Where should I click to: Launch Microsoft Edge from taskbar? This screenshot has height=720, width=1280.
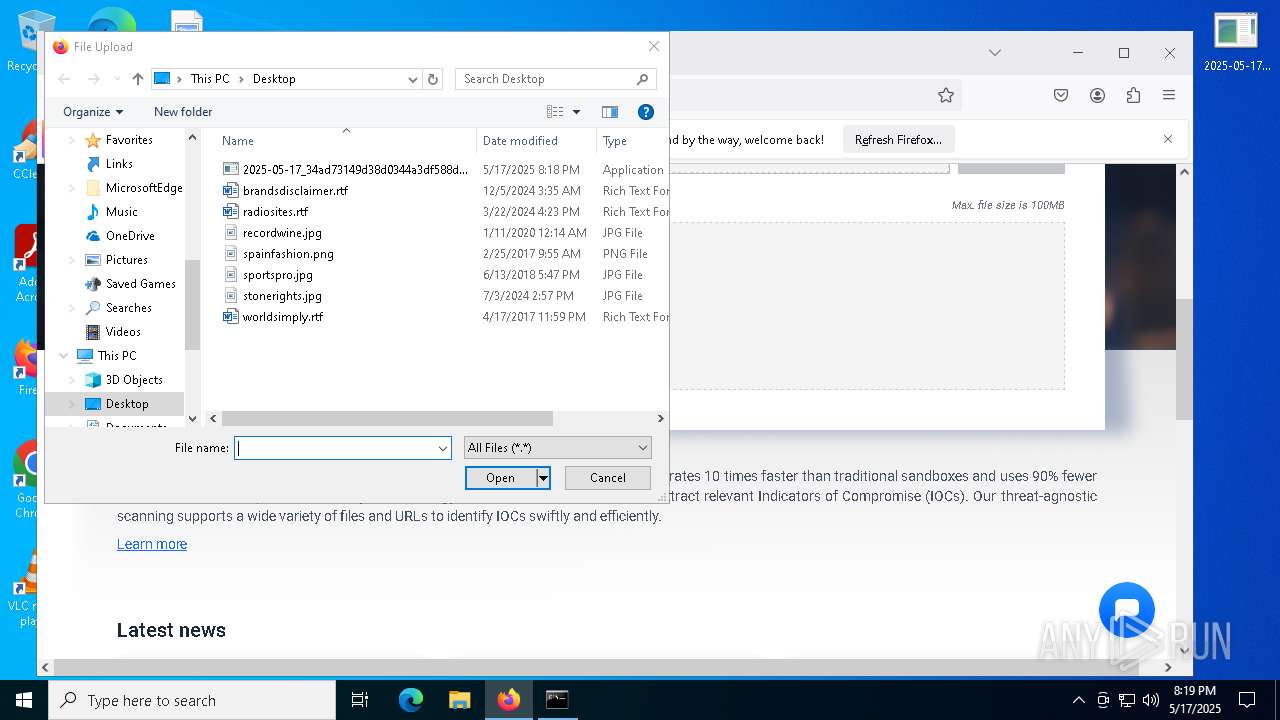tap(411, 700)
